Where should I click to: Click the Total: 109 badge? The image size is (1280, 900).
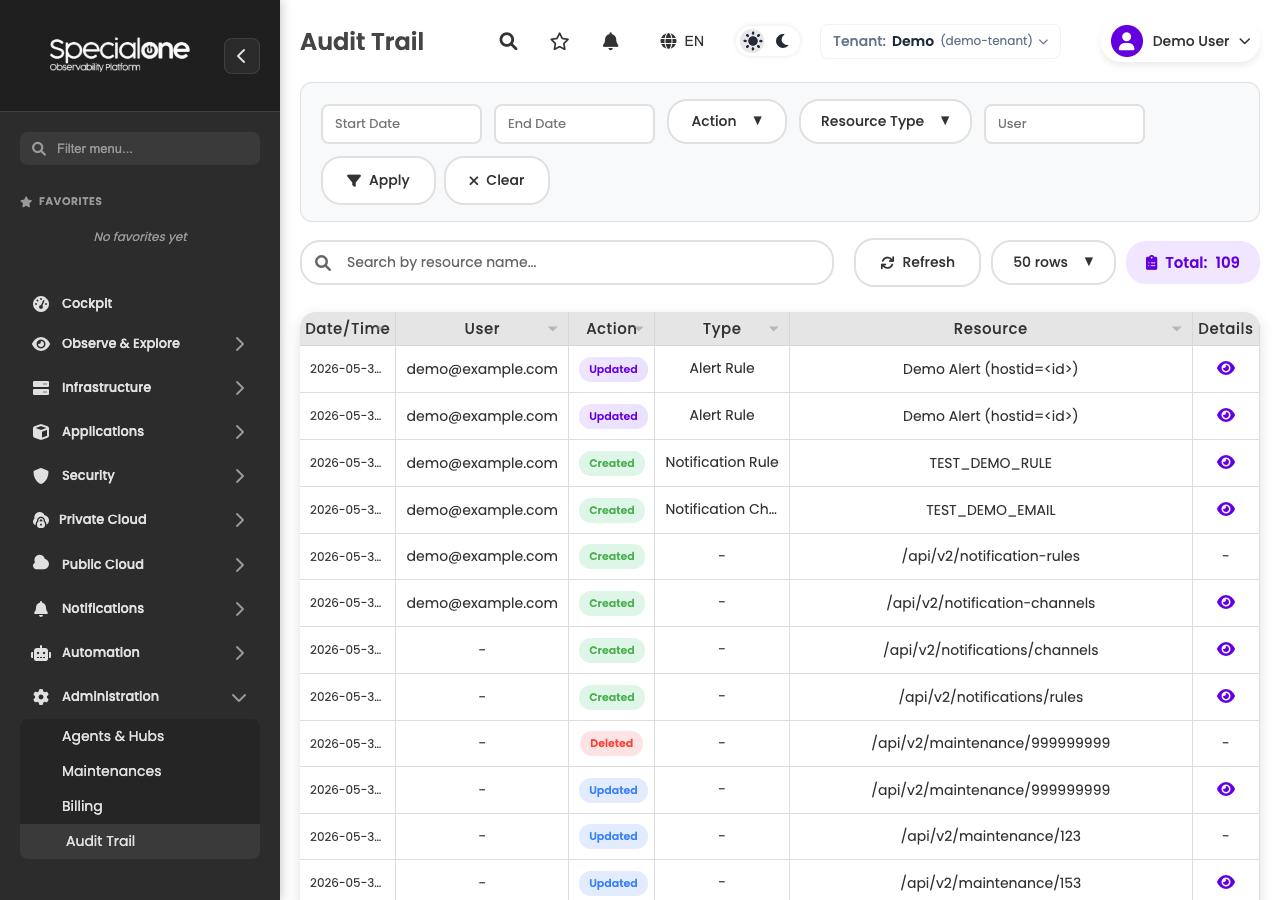point(1192,262)
